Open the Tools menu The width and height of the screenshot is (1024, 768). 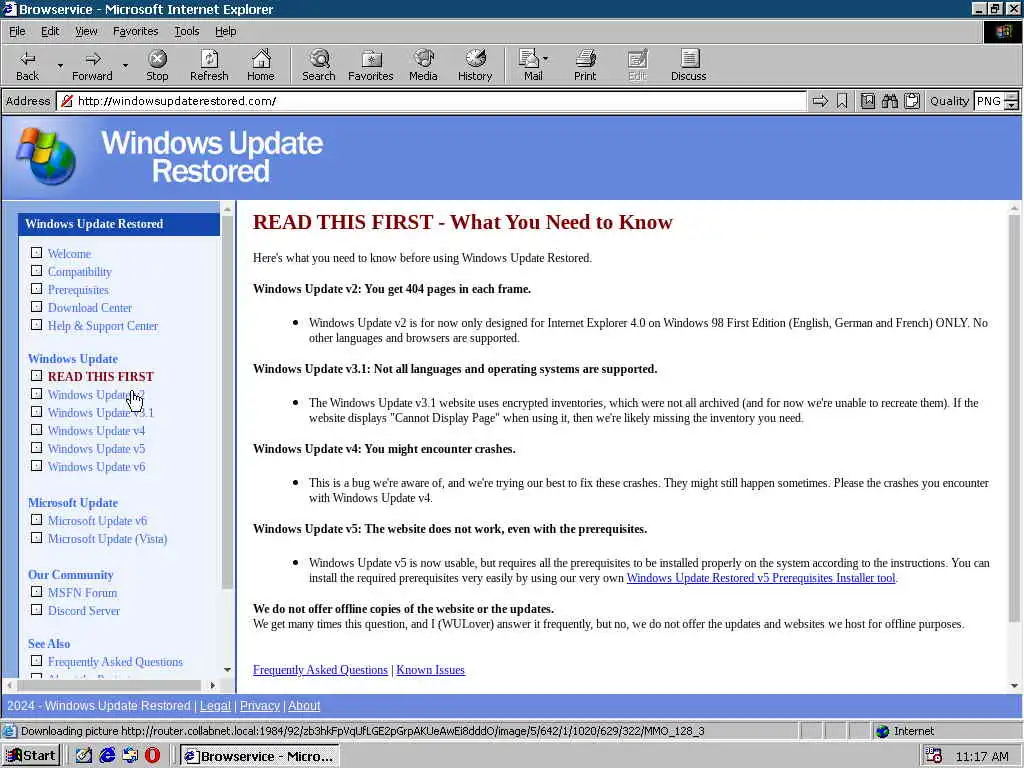[186, 31]
